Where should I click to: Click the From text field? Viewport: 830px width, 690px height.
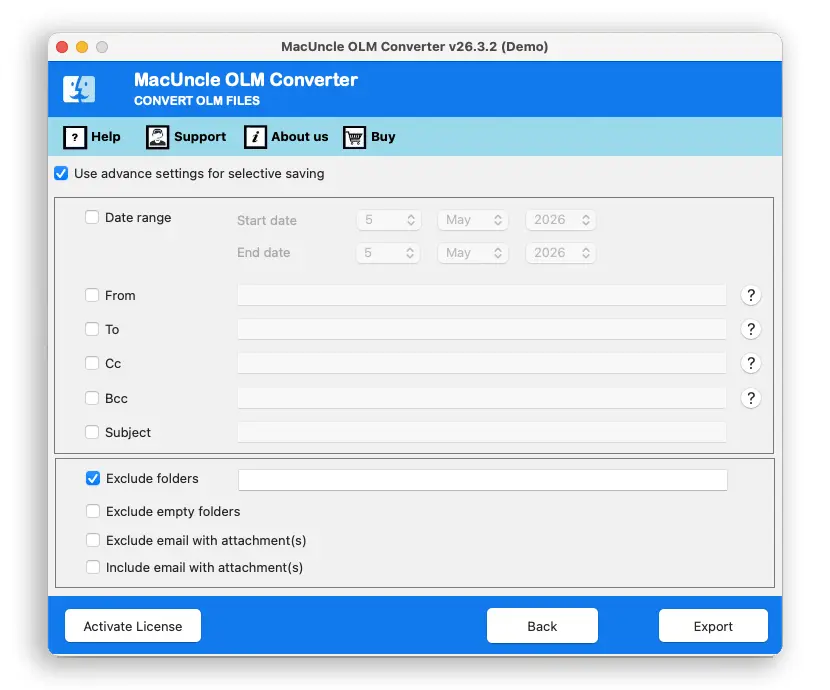[482, 295]
